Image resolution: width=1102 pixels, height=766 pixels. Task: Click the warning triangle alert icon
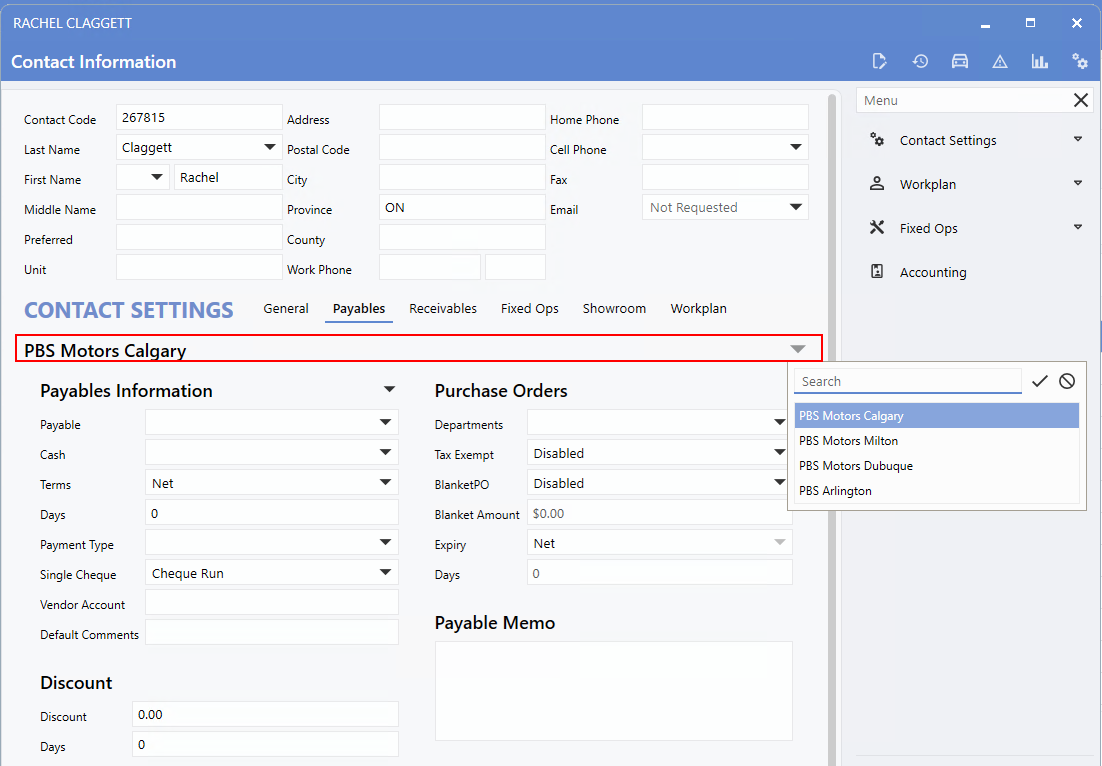1000,62
